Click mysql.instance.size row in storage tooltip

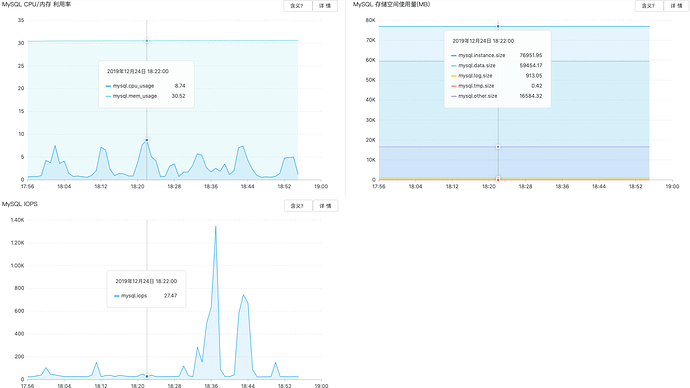tap(497, 55)
